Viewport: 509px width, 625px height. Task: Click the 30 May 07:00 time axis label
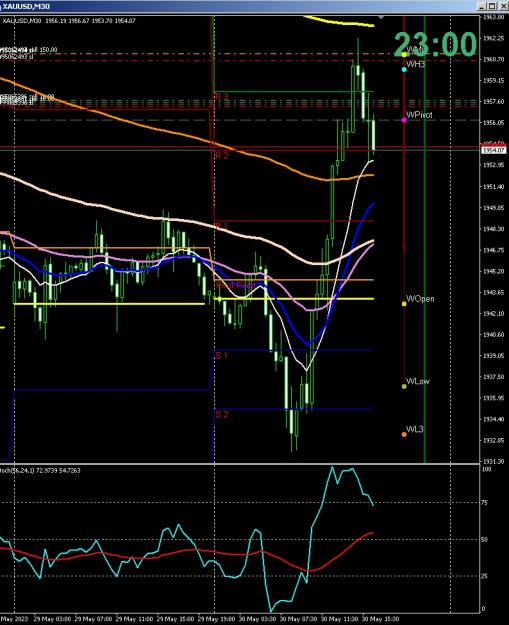tap(297, 619)
